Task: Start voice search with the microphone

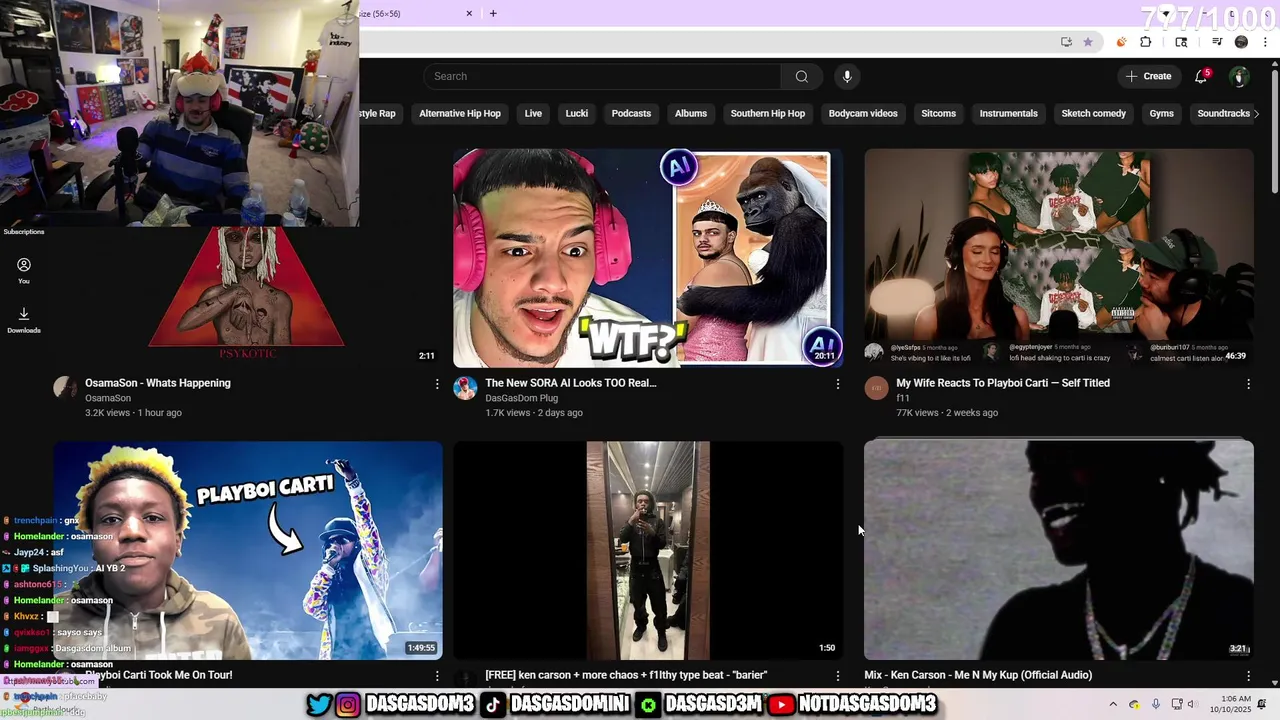Action: [x=847, y=76]
